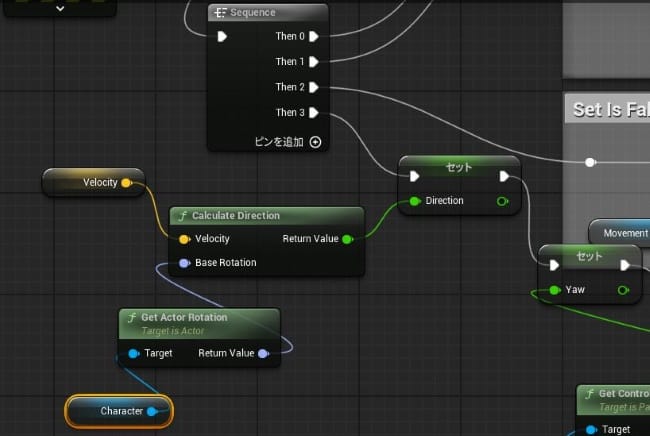Click the Velocity variable output pin

point(127,183)
